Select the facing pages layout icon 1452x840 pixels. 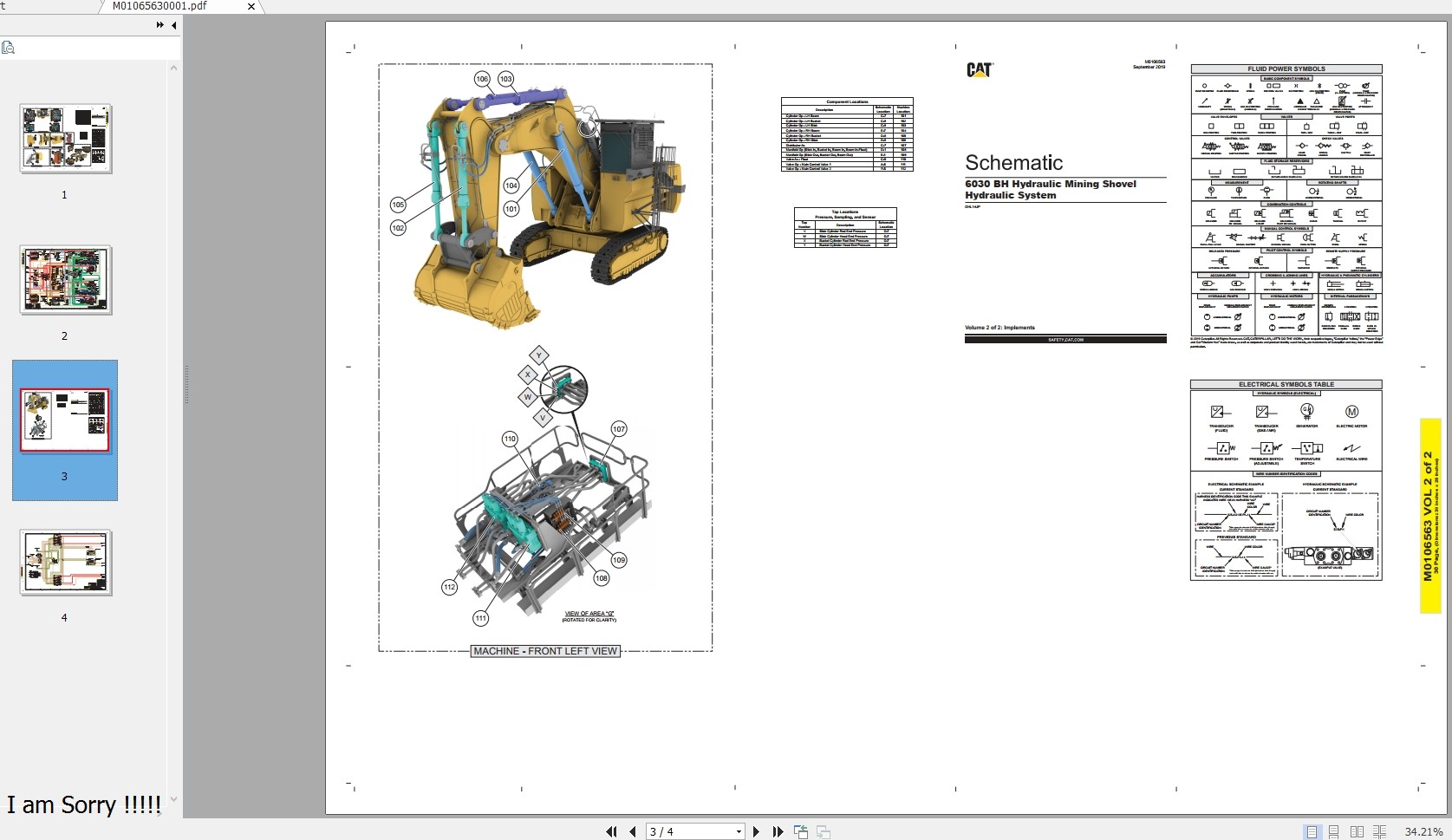pyautogui.click(x=1357, y=831)
